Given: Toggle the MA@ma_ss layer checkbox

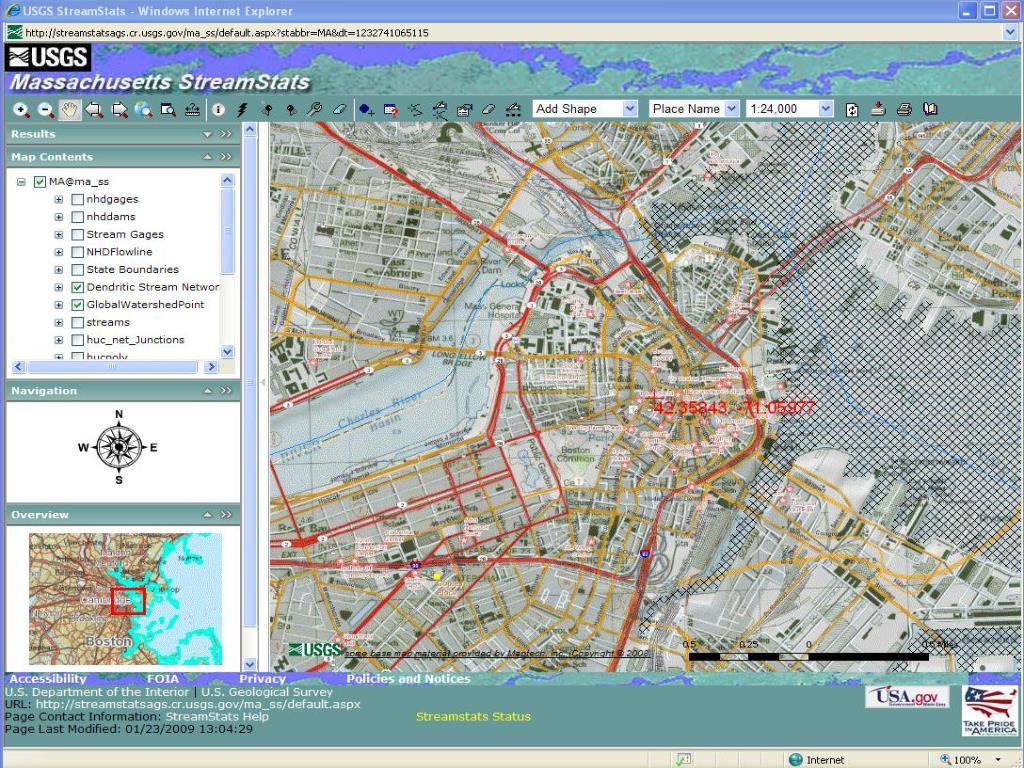Looking at the screenshot, I should click(40, 182).
